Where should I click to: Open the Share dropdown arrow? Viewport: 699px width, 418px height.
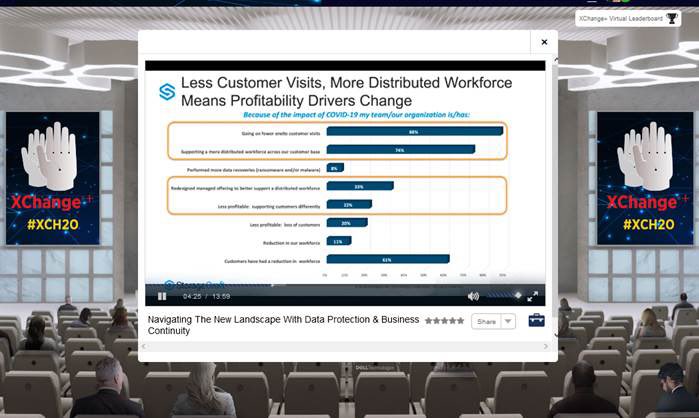coord(508,321)
